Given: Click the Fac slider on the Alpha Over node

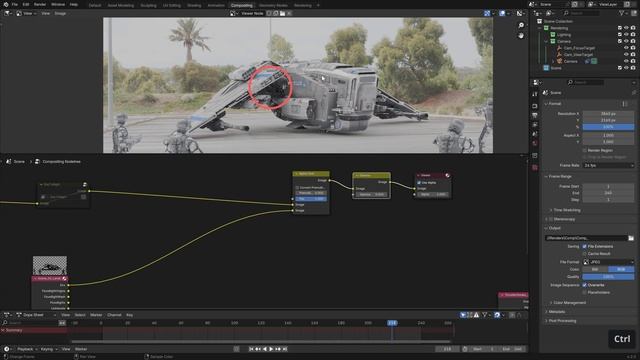Looking at the screenshot, I should pos(311,199).
